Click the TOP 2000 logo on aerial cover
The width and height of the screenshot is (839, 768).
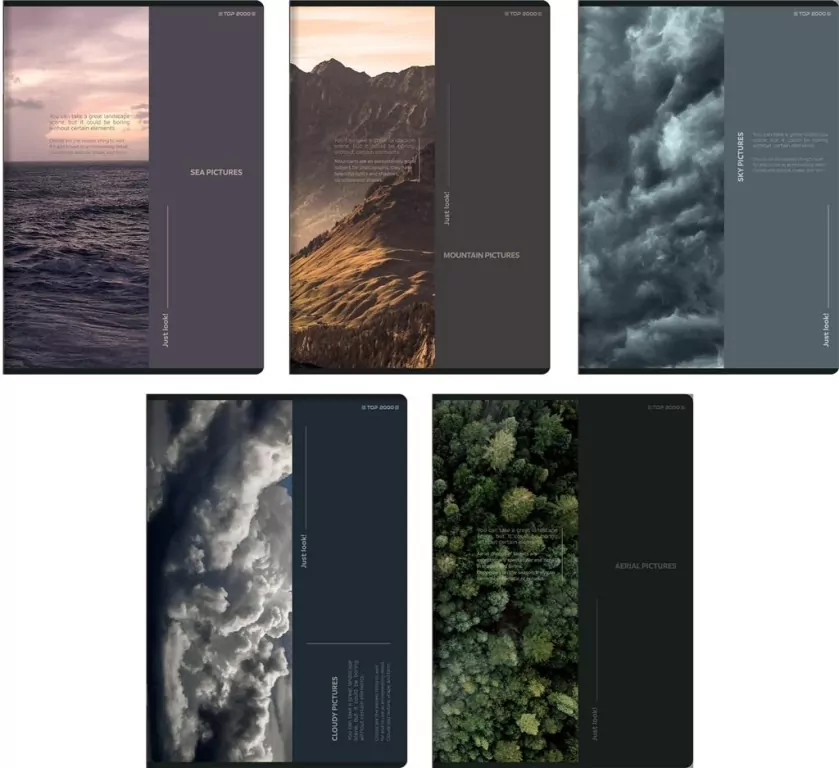coord(666,407)
